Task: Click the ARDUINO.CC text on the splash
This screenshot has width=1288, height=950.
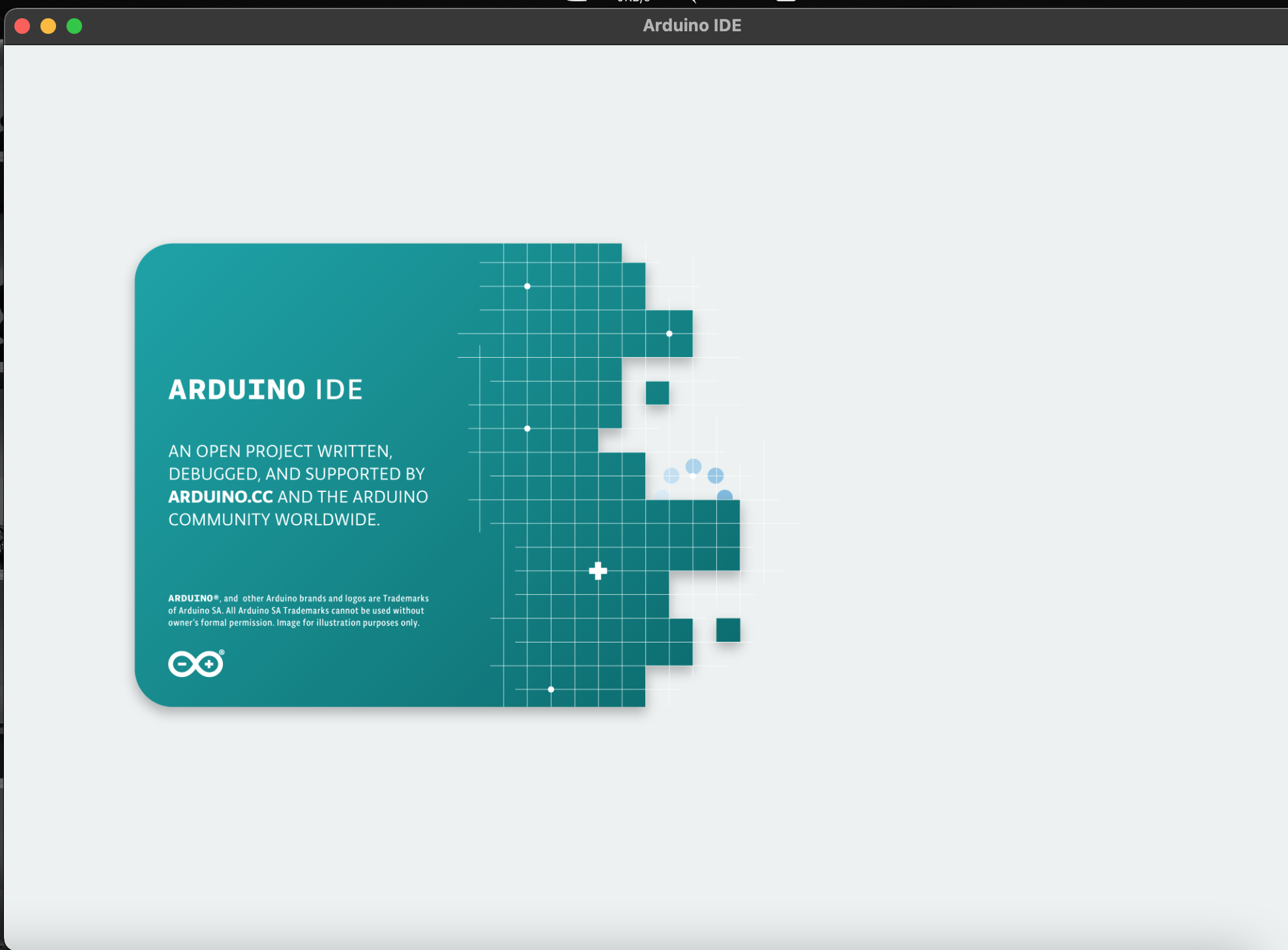Action: coord(220,497)
